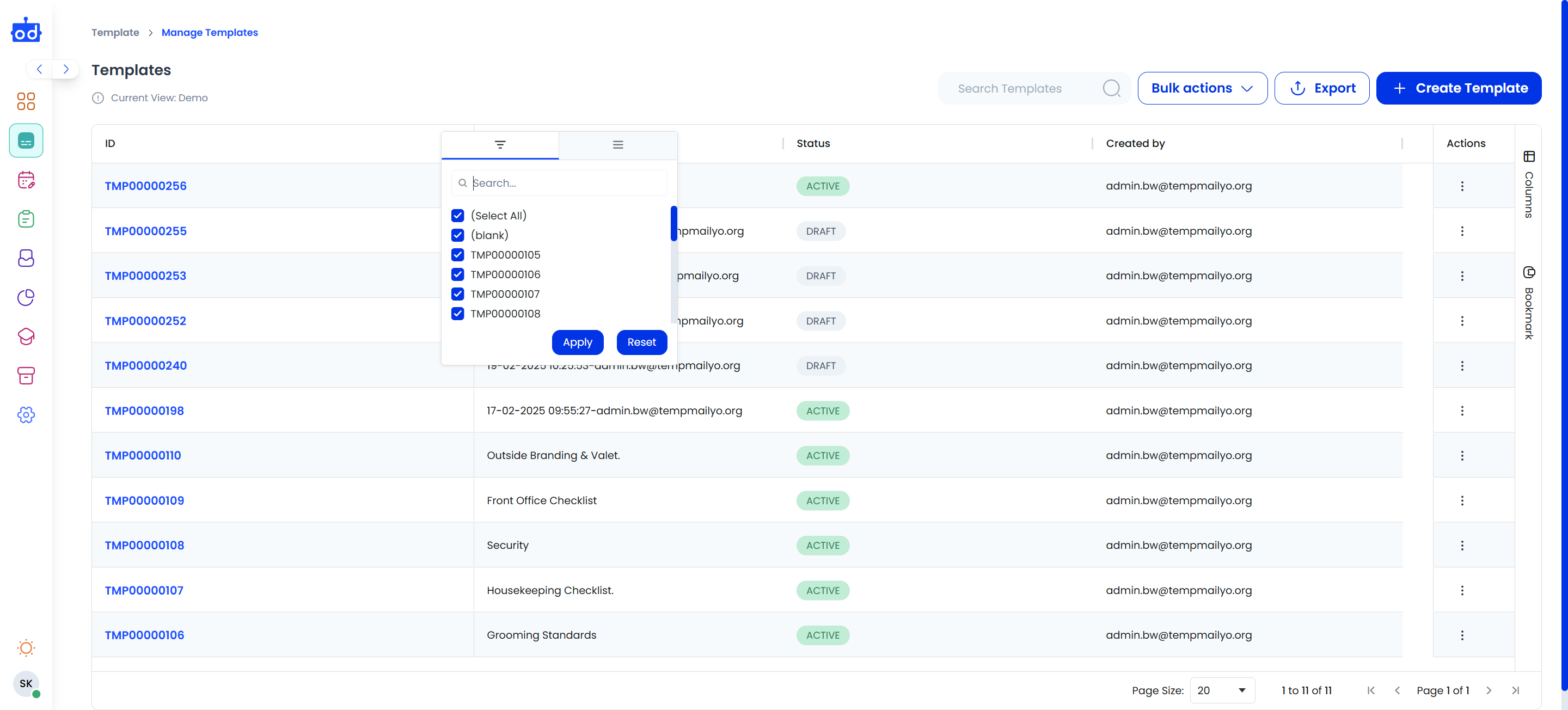Viewport: 1568px width, 710px height.
Task: Open row actions menu for TMP00000255
Action: pyautogui.click(x=1461, y=231)
